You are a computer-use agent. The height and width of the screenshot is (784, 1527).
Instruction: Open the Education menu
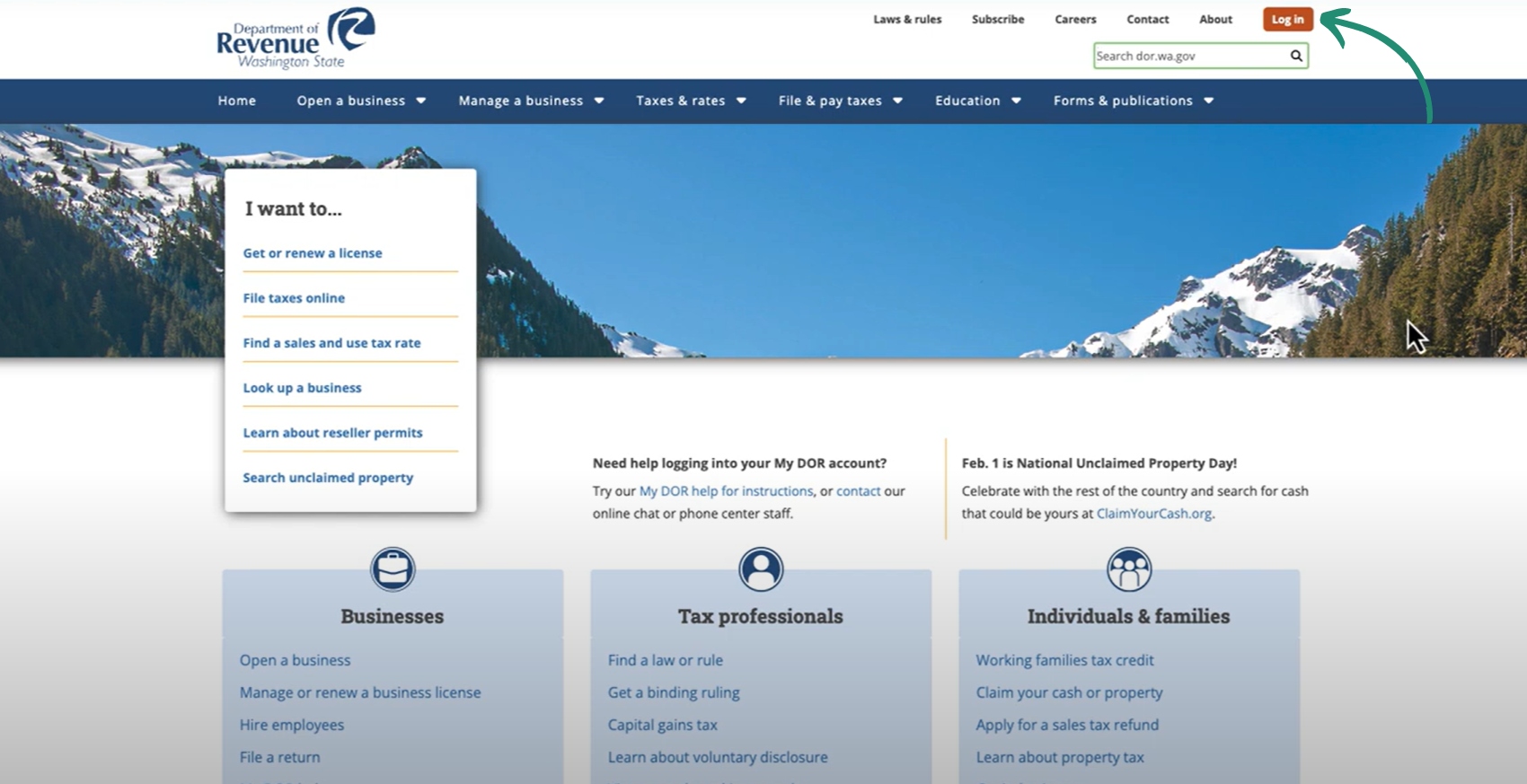tap(967, 101)
